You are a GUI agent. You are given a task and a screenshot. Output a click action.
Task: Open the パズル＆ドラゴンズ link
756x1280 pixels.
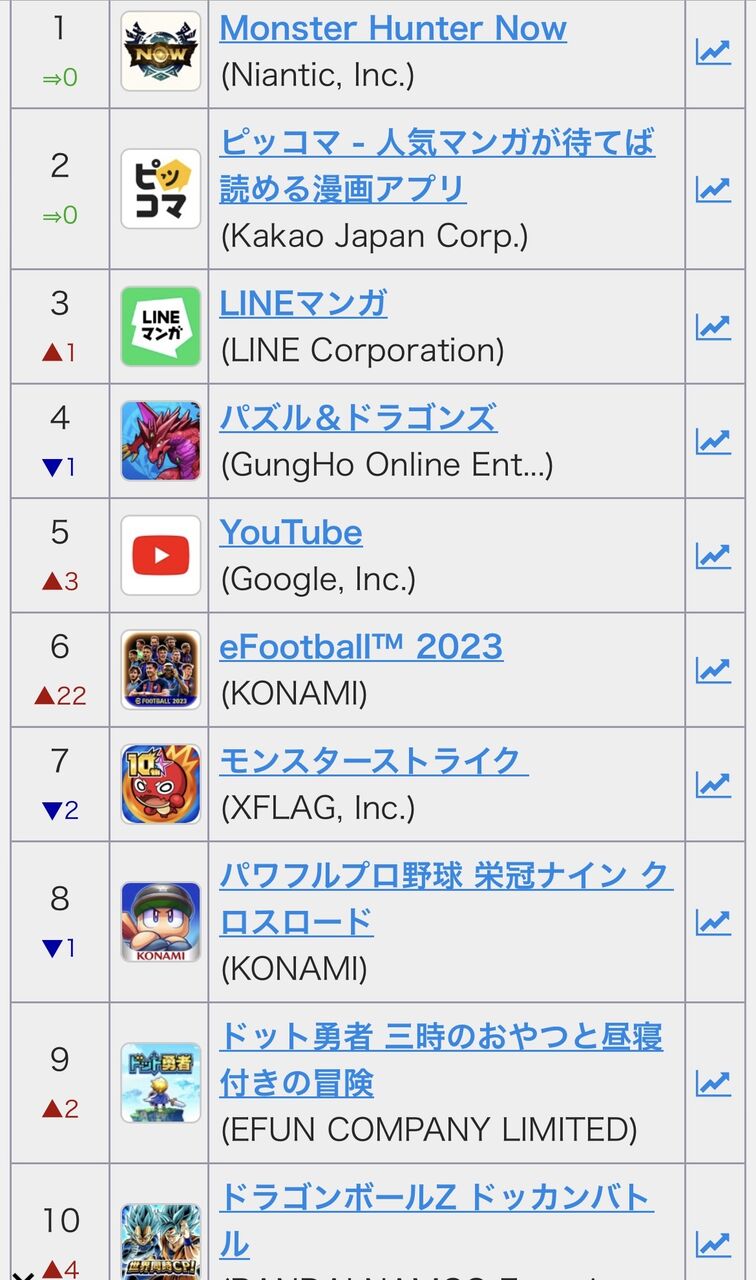point(358,417)
